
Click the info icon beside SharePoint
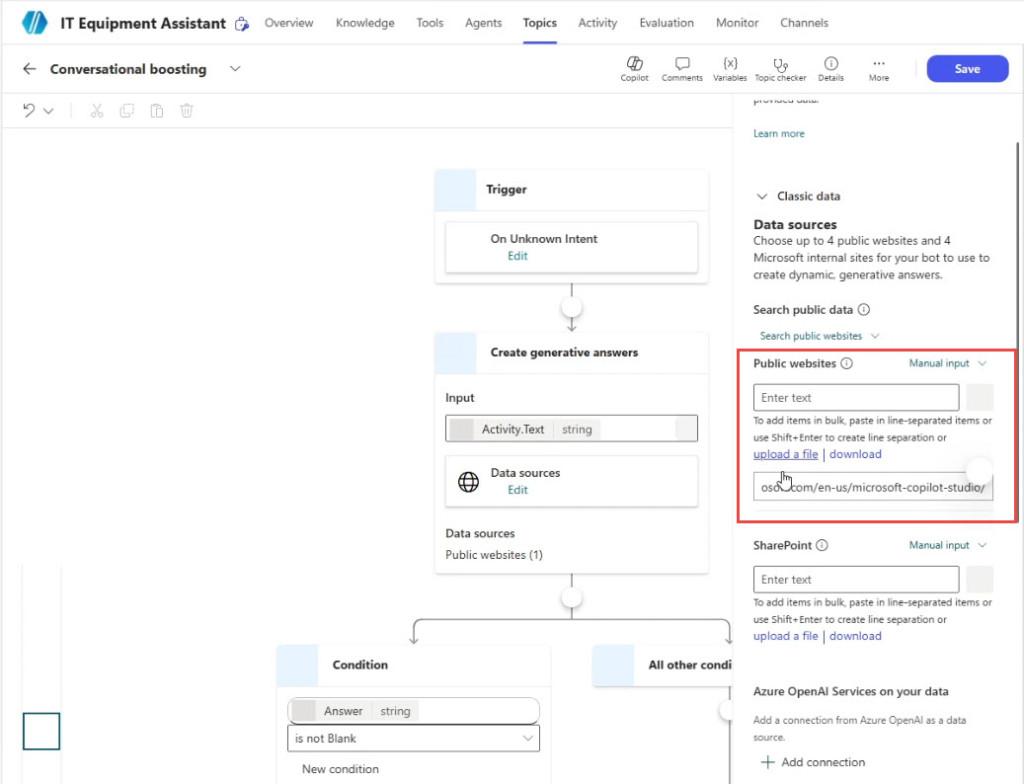[822, 545]
